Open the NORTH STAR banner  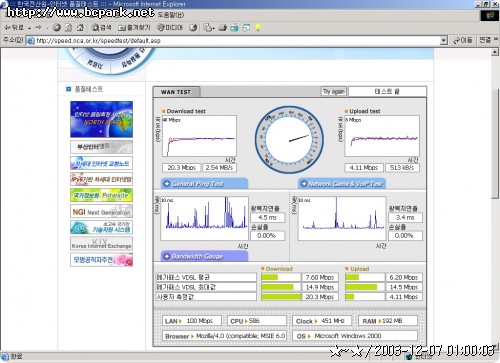tap(101, 119)
